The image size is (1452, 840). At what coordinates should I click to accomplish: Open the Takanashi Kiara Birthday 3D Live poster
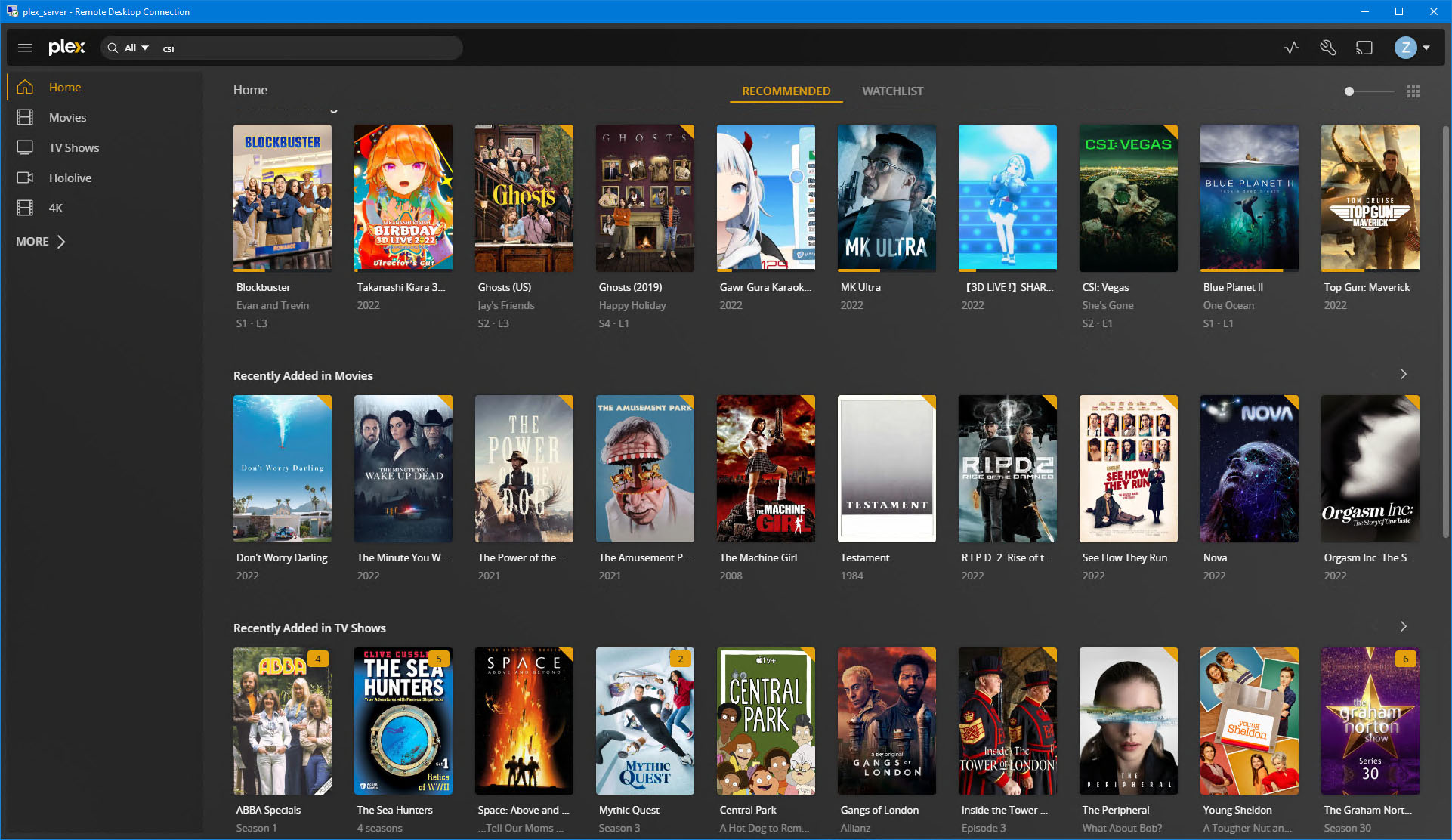(403, 198)
